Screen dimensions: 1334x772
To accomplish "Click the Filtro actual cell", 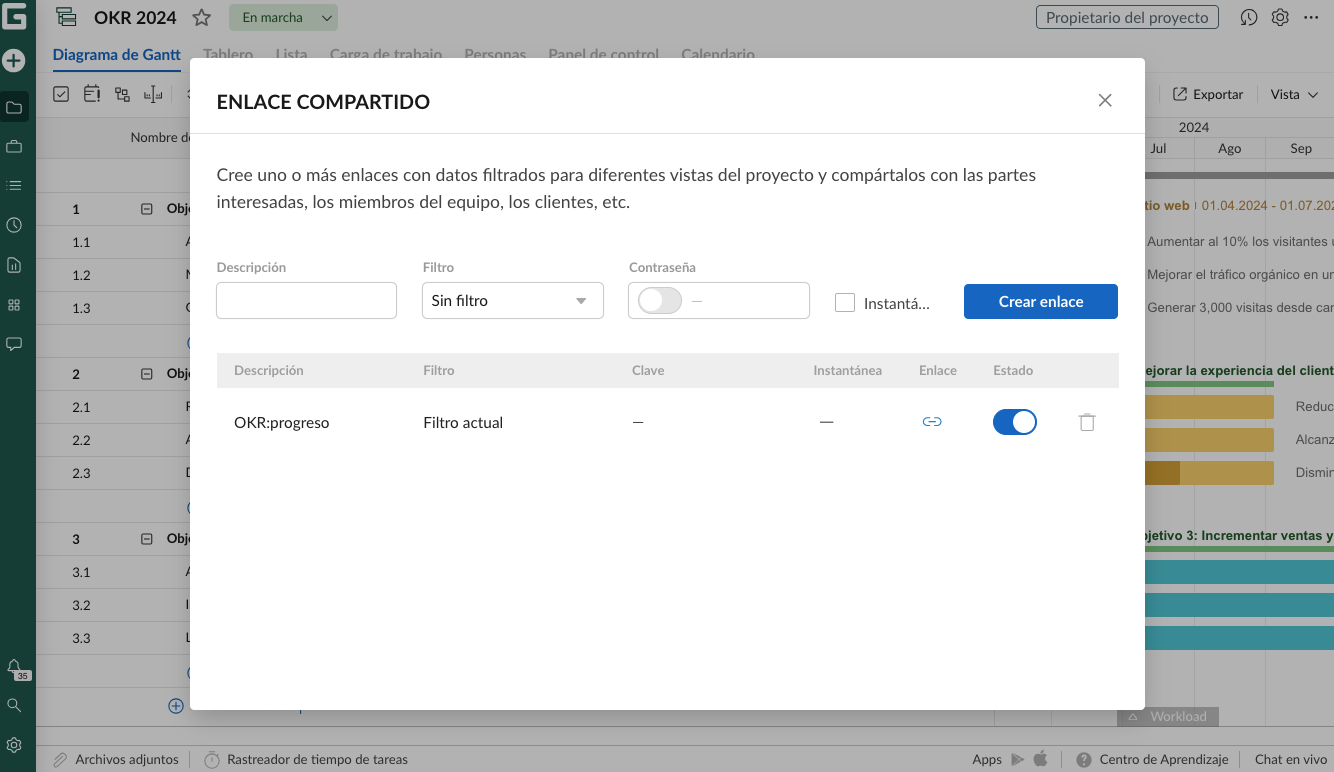I will point(463,422).
